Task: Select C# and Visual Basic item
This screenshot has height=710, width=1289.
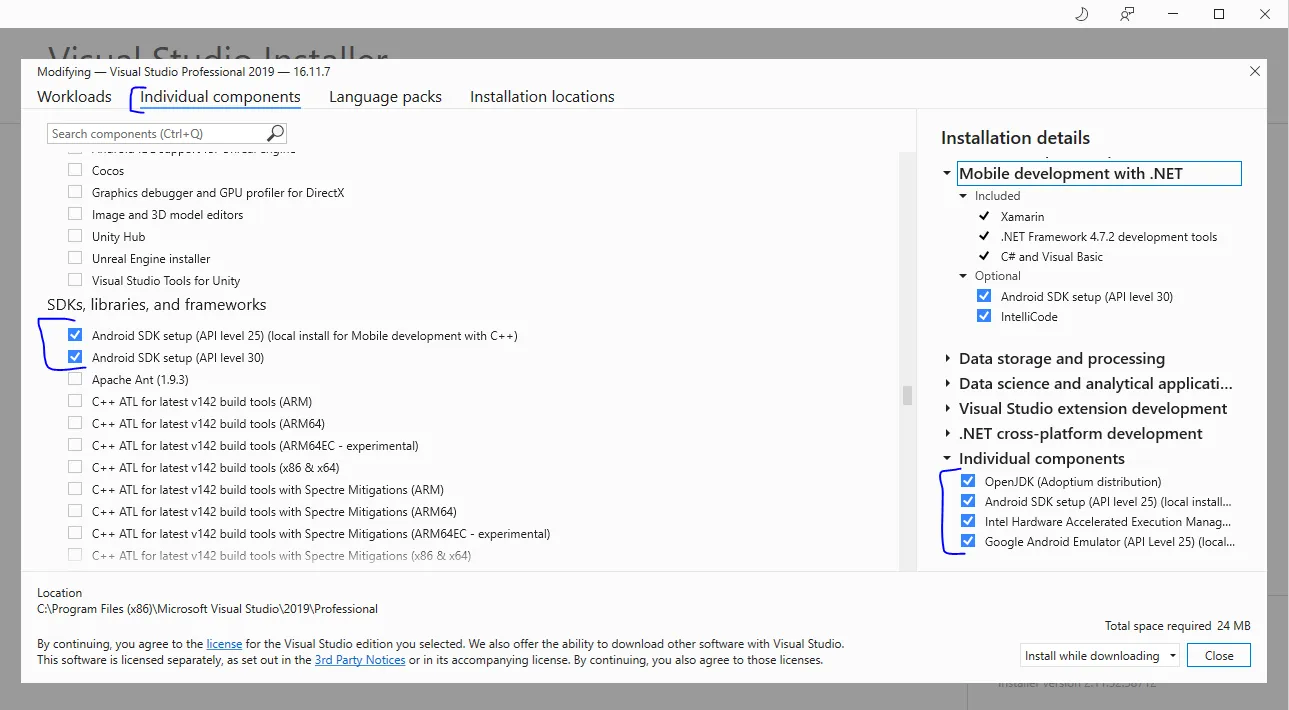Action: 1052,257
